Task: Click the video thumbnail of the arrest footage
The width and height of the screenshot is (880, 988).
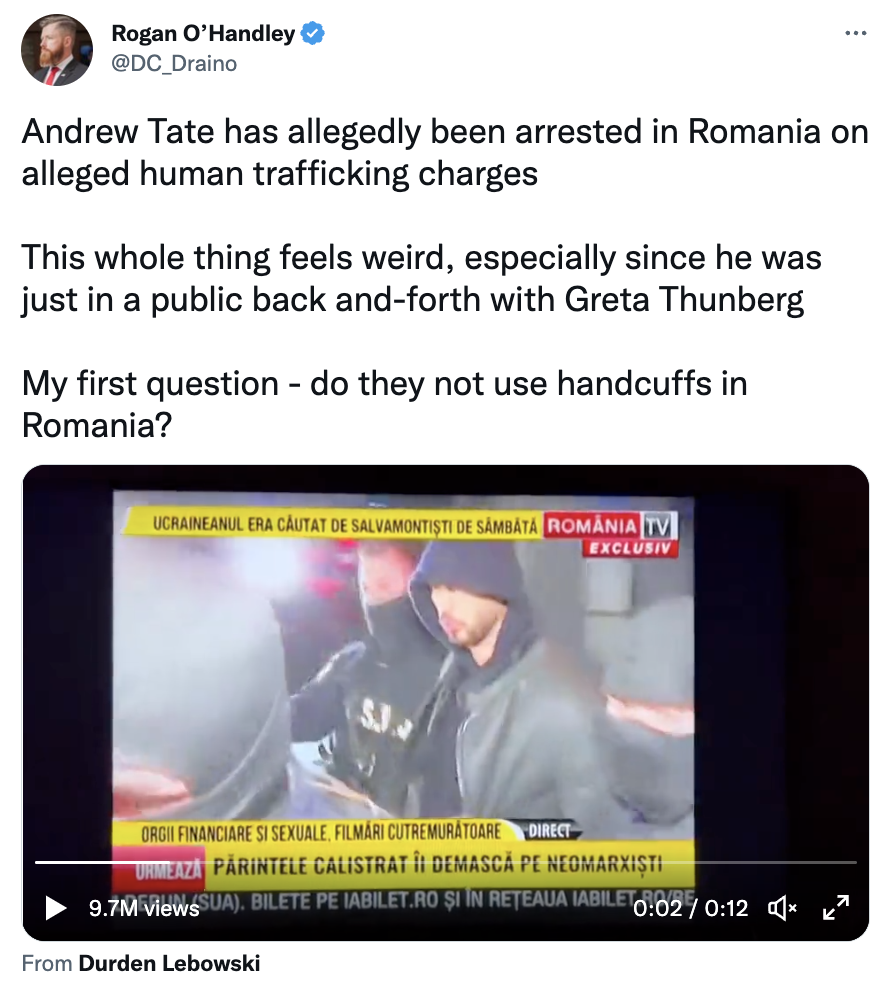Action: 445,703
